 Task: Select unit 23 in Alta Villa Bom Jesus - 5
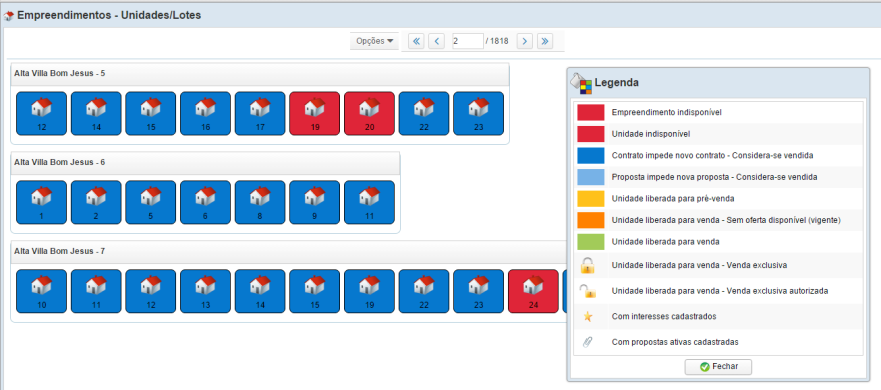tap(479, 114)
